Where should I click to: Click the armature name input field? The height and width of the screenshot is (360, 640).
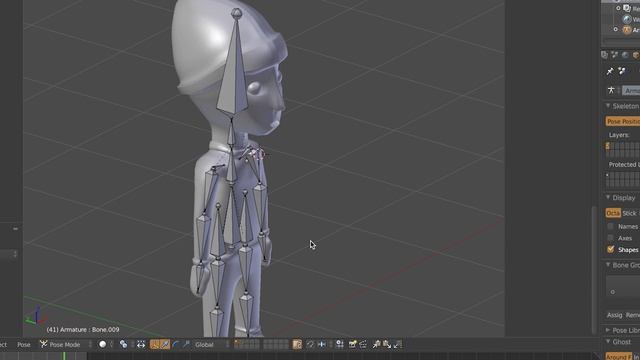click(631, 91)
